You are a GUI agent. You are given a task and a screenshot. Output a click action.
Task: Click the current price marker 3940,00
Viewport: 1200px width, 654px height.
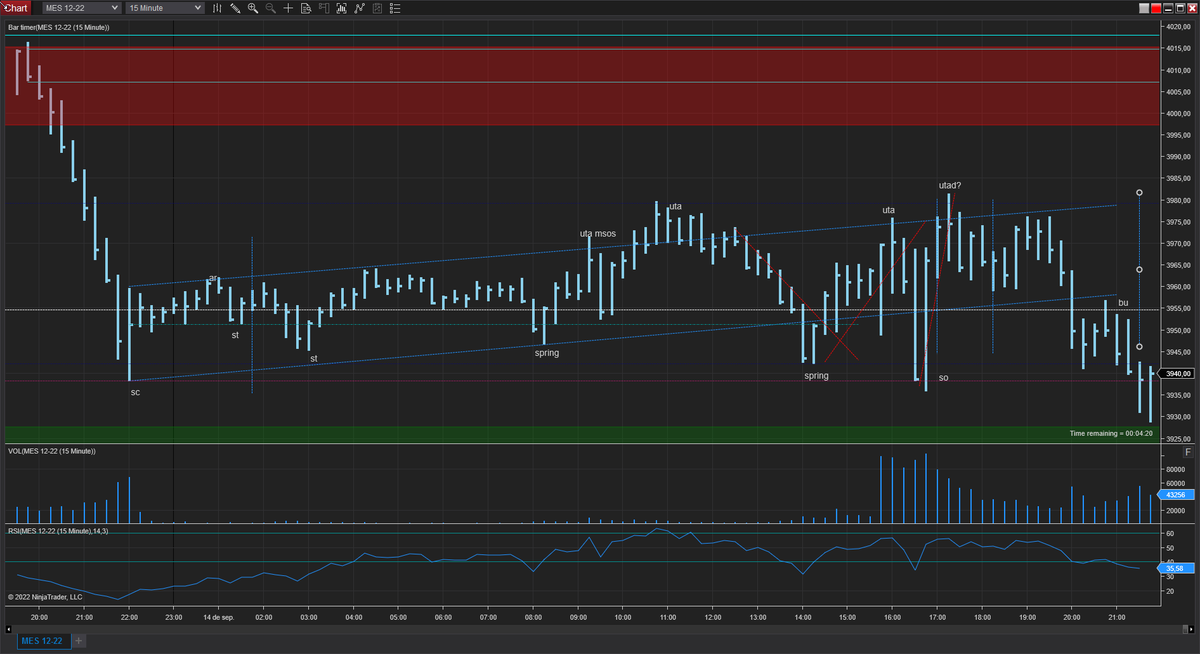pyautogui.click(x=1178, y=374)
